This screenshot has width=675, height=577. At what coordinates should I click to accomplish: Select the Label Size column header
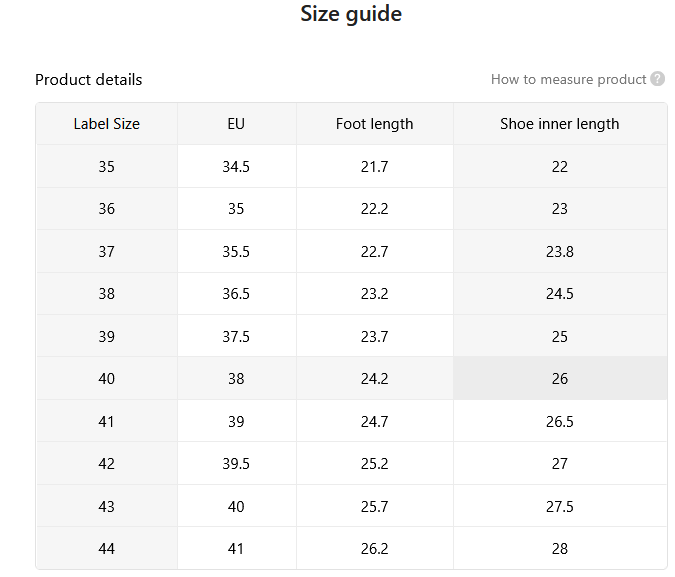[x=107, y=124]
